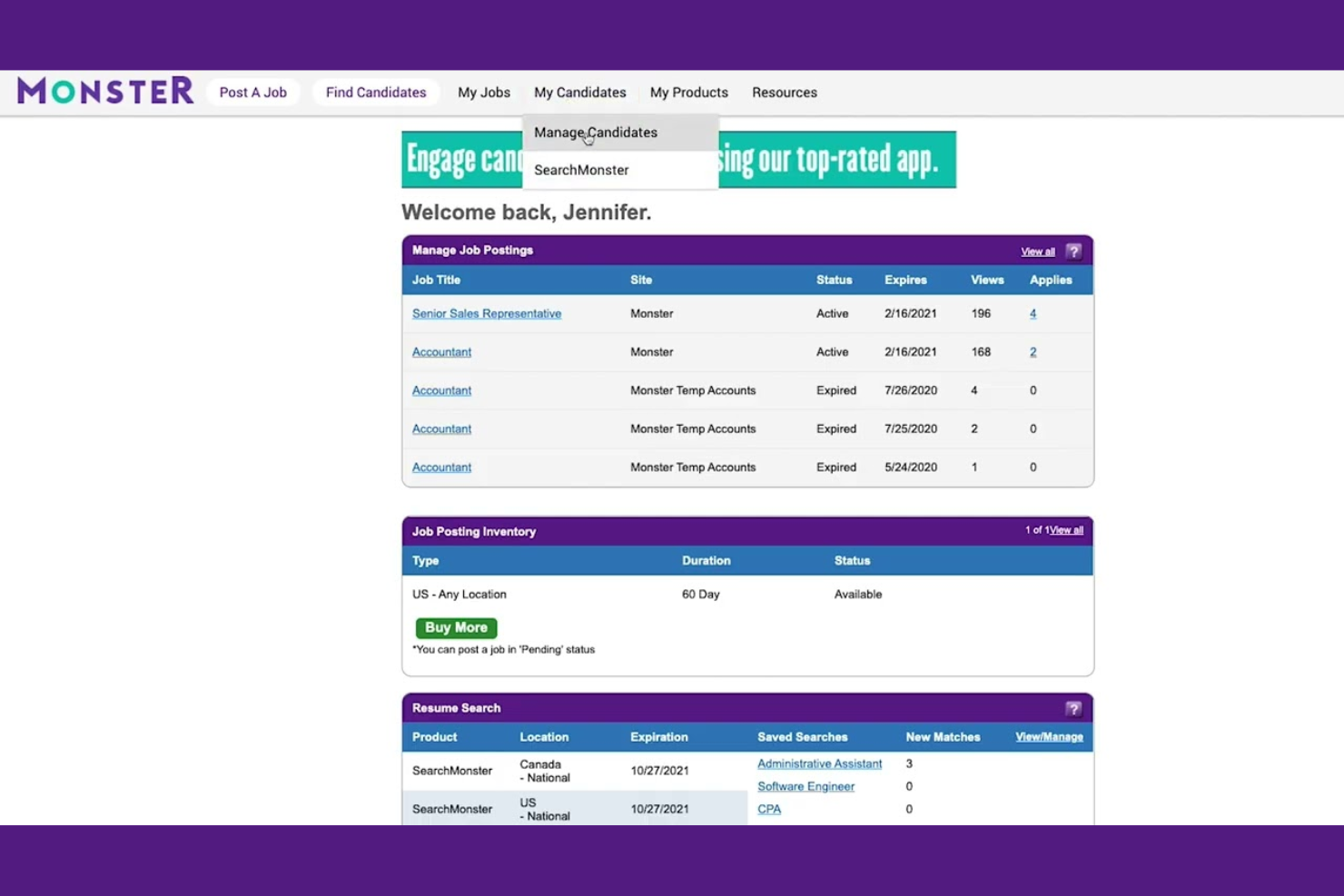
Task: Click the green Buy More button
Action: point(456,628)
